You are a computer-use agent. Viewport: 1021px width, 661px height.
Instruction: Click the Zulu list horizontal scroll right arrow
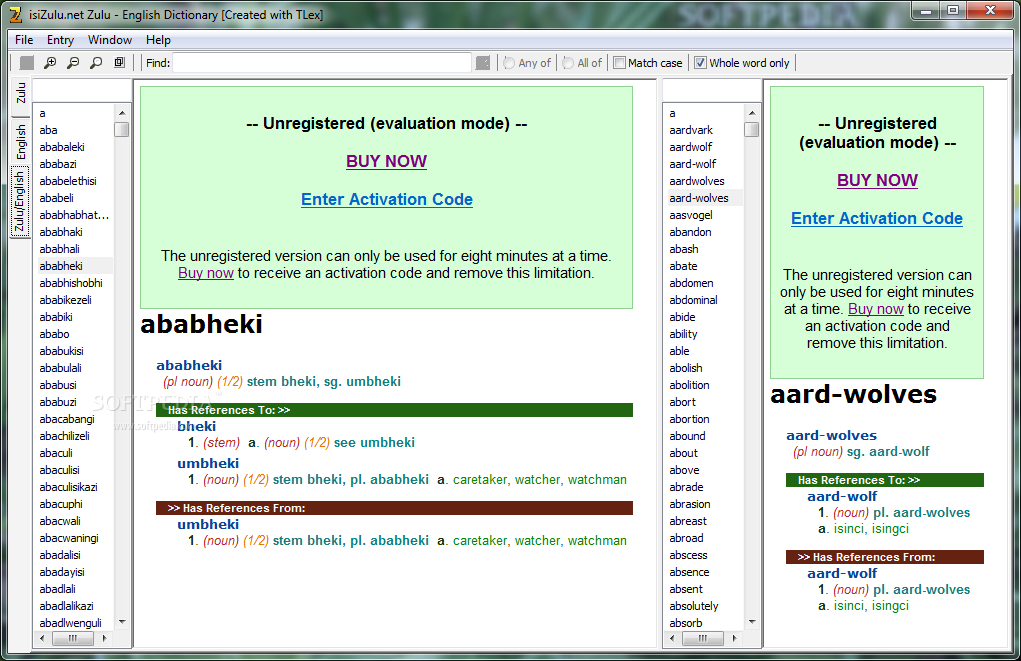(x=104, y=639)
